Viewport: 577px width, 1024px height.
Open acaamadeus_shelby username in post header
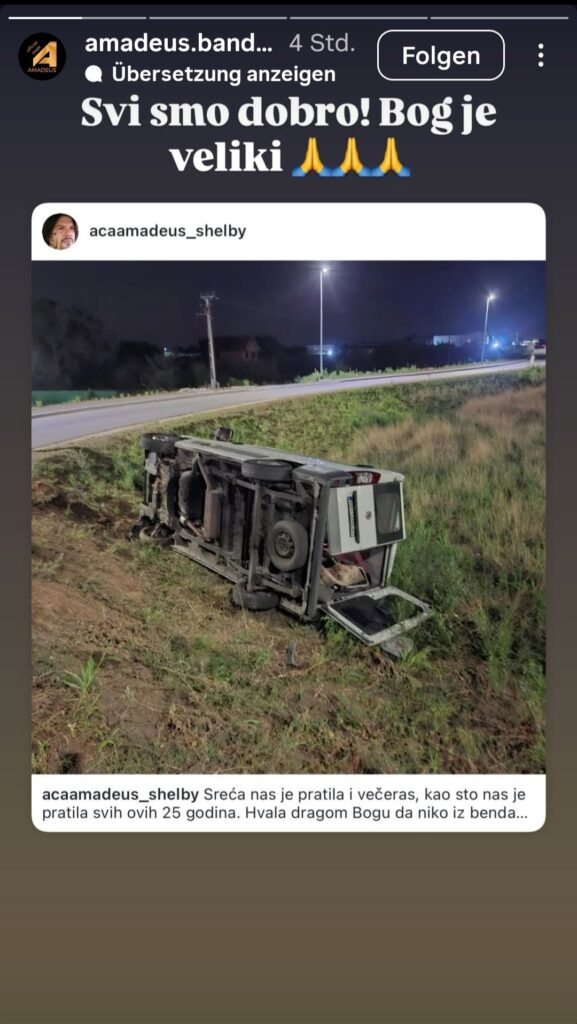point(168,231)
